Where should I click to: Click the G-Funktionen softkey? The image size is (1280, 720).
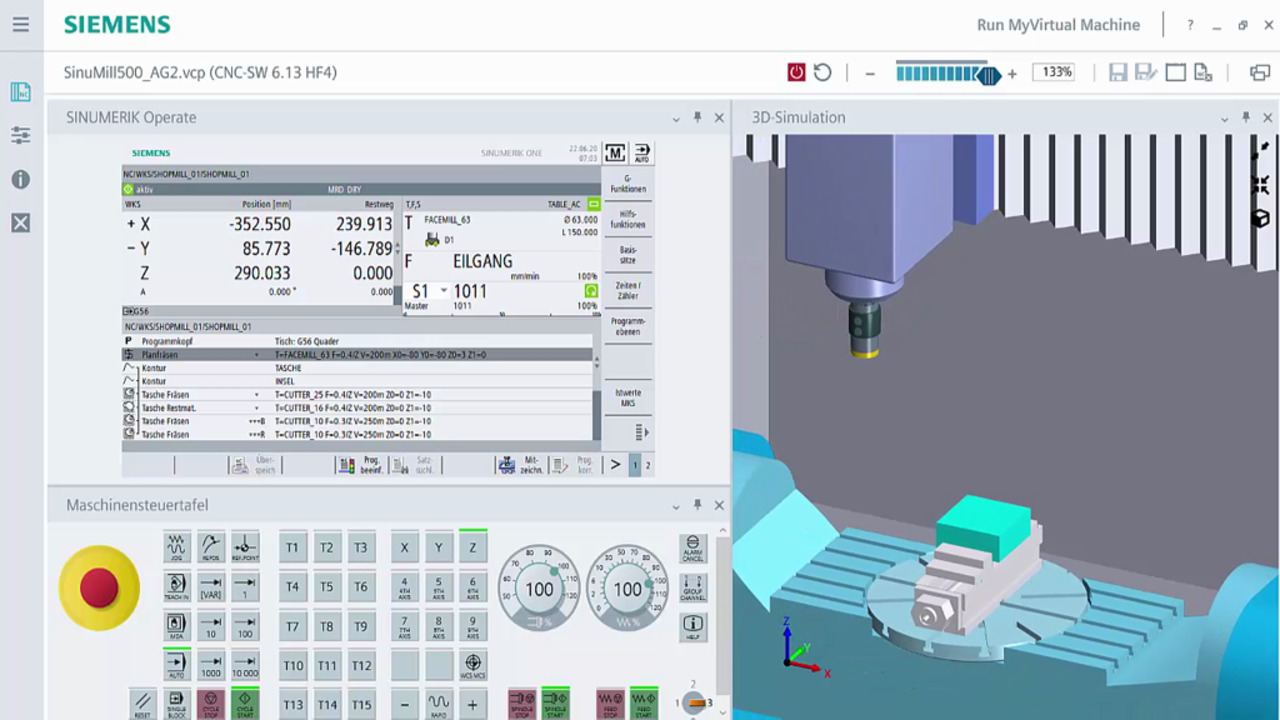click(x=628, y=183)
